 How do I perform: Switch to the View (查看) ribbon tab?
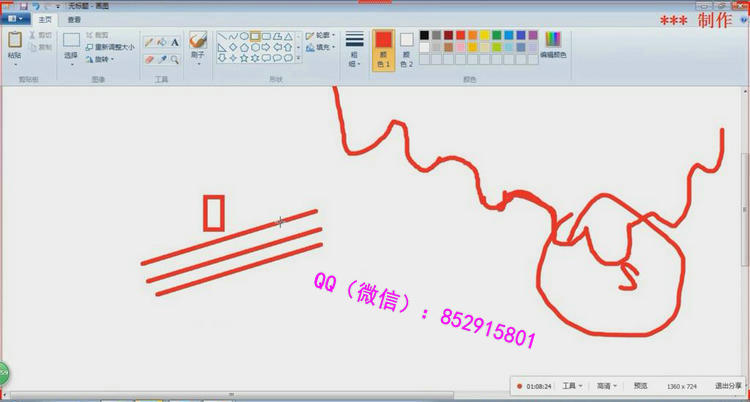(x=74, y=19)
